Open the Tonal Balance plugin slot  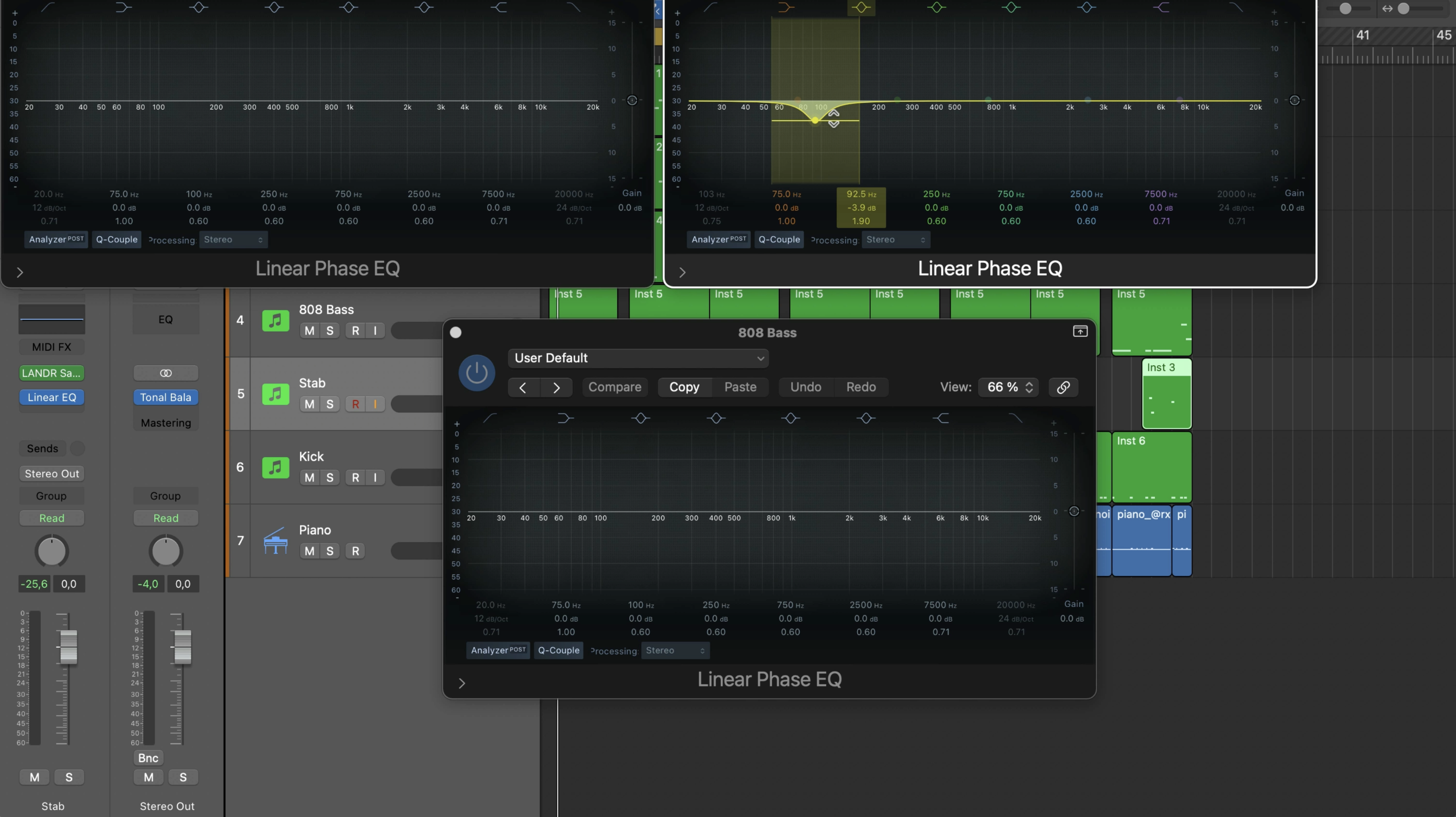tap(166, 397)
